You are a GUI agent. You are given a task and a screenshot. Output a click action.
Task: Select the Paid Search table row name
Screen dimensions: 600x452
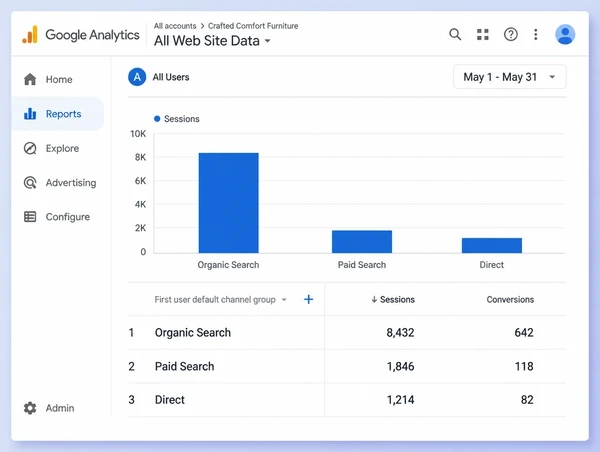click(184, 366)
